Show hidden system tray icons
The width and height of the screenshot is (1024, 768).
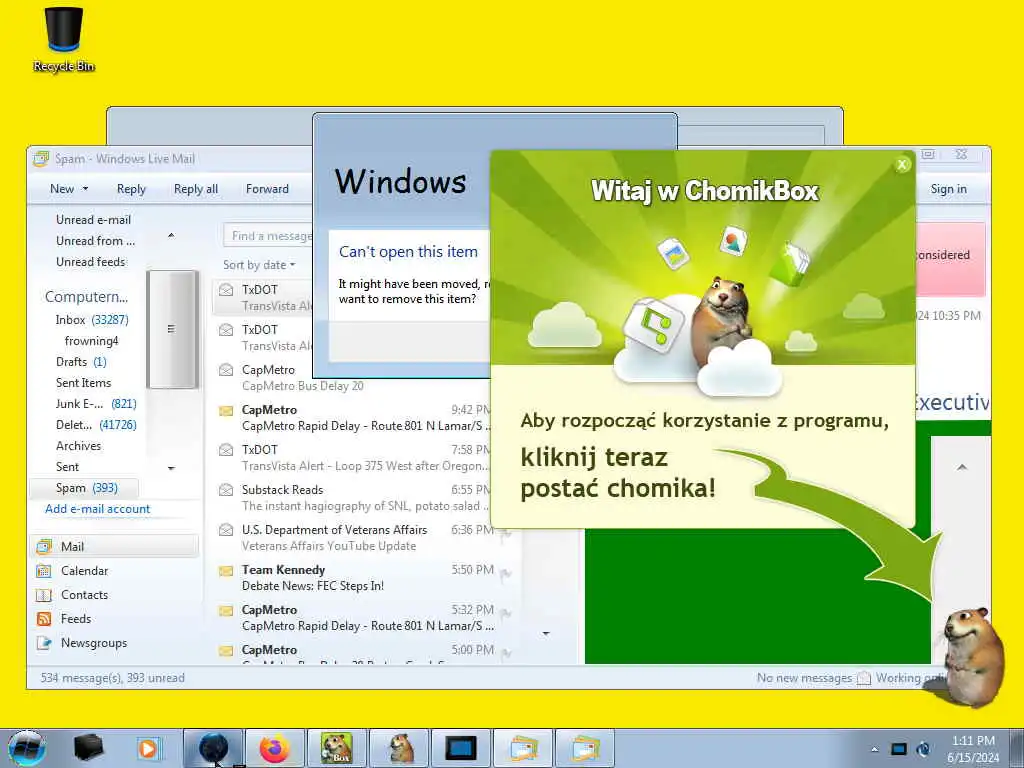[874, 749]
